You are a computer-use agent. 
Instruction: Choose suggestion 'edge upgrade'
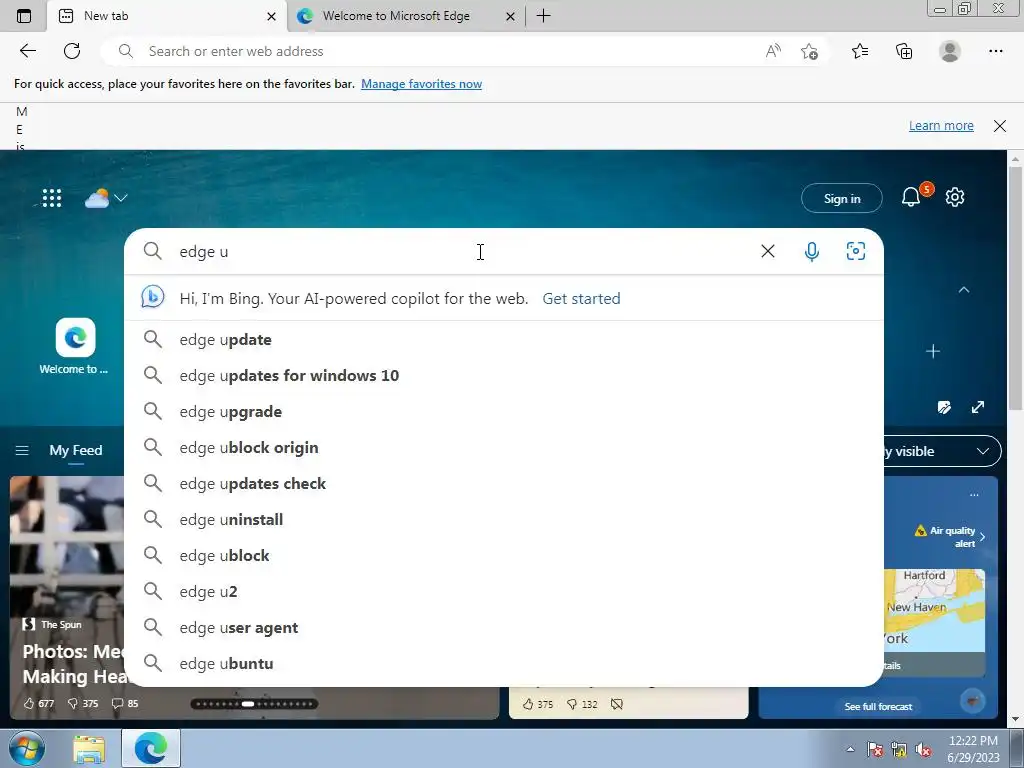coord(504,411)
